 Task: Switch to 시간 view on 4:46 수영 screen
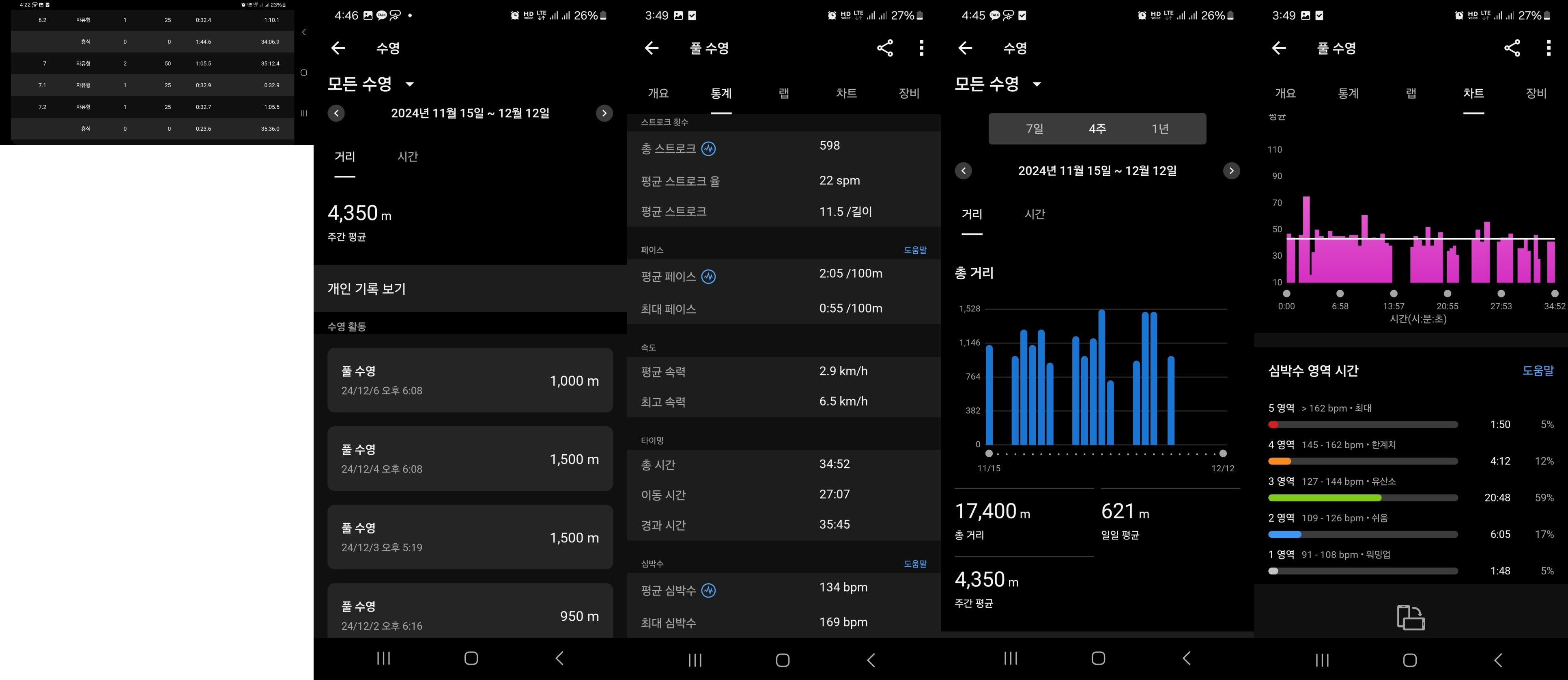[408, 157]
